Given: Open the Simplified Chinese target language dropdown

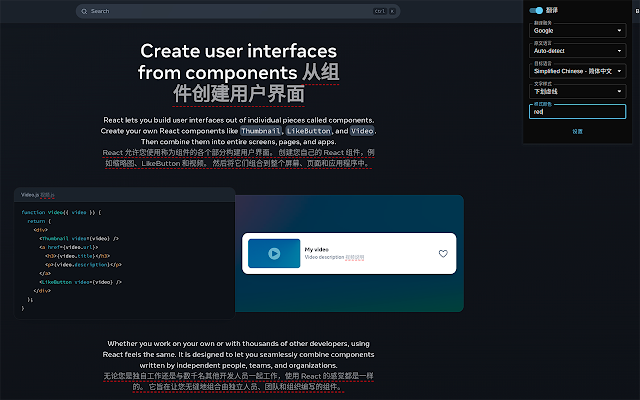Looking at the screenshot, I should pos(577,71).
